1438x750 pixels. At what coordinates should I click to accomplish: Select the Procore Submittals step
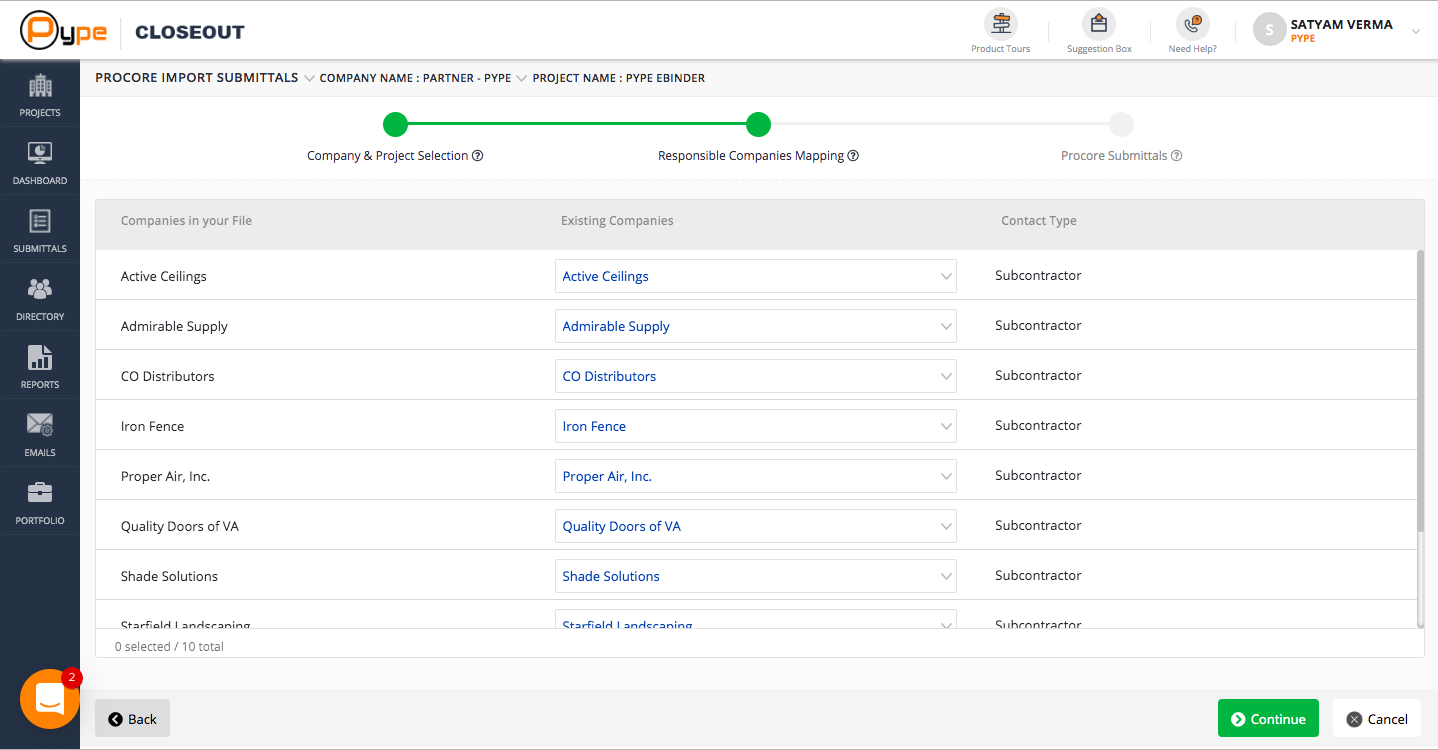coord(1121,125)
